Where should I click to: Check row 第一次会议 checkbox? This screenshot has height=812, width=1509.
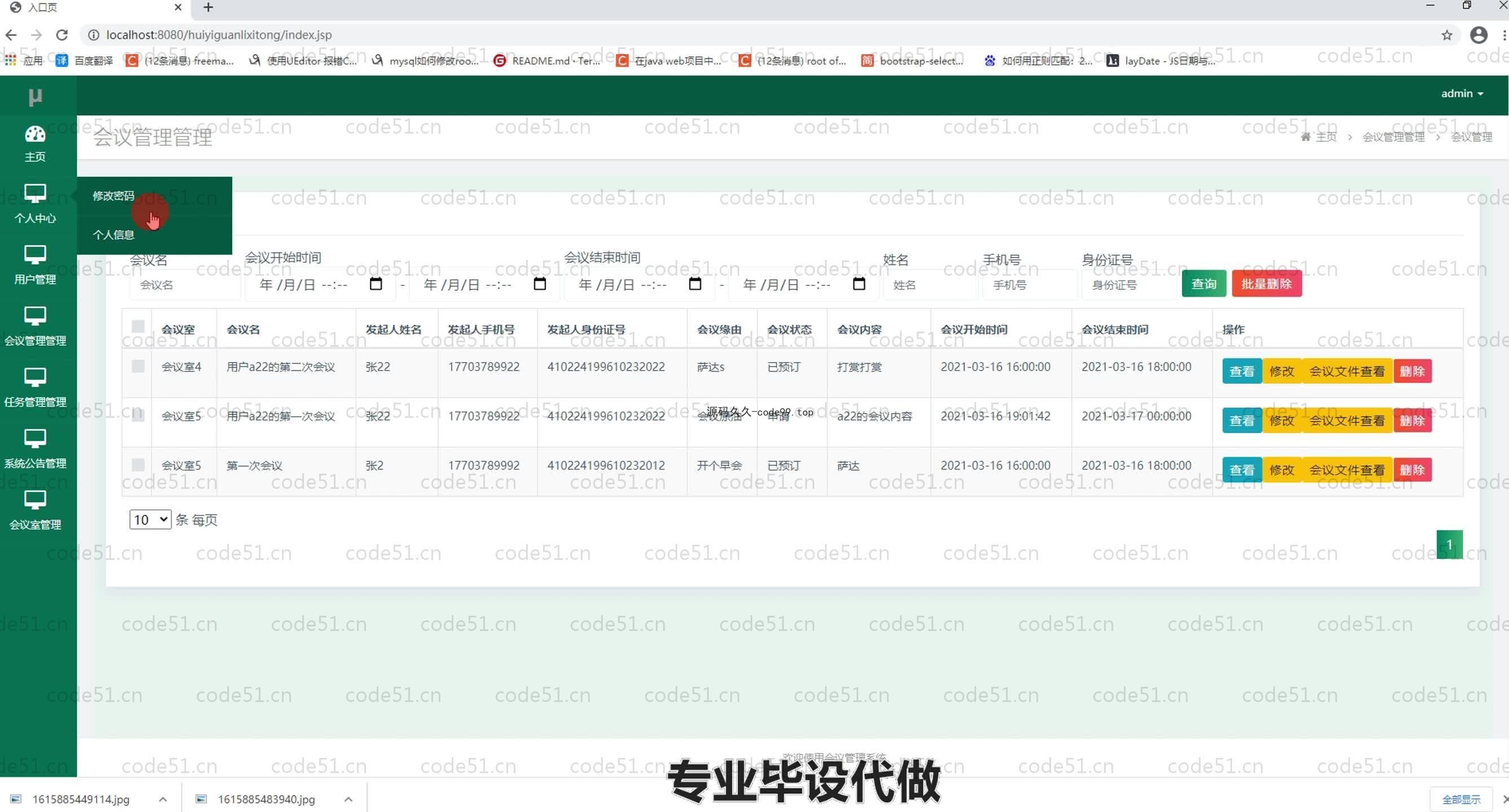(x=138, y=465)
